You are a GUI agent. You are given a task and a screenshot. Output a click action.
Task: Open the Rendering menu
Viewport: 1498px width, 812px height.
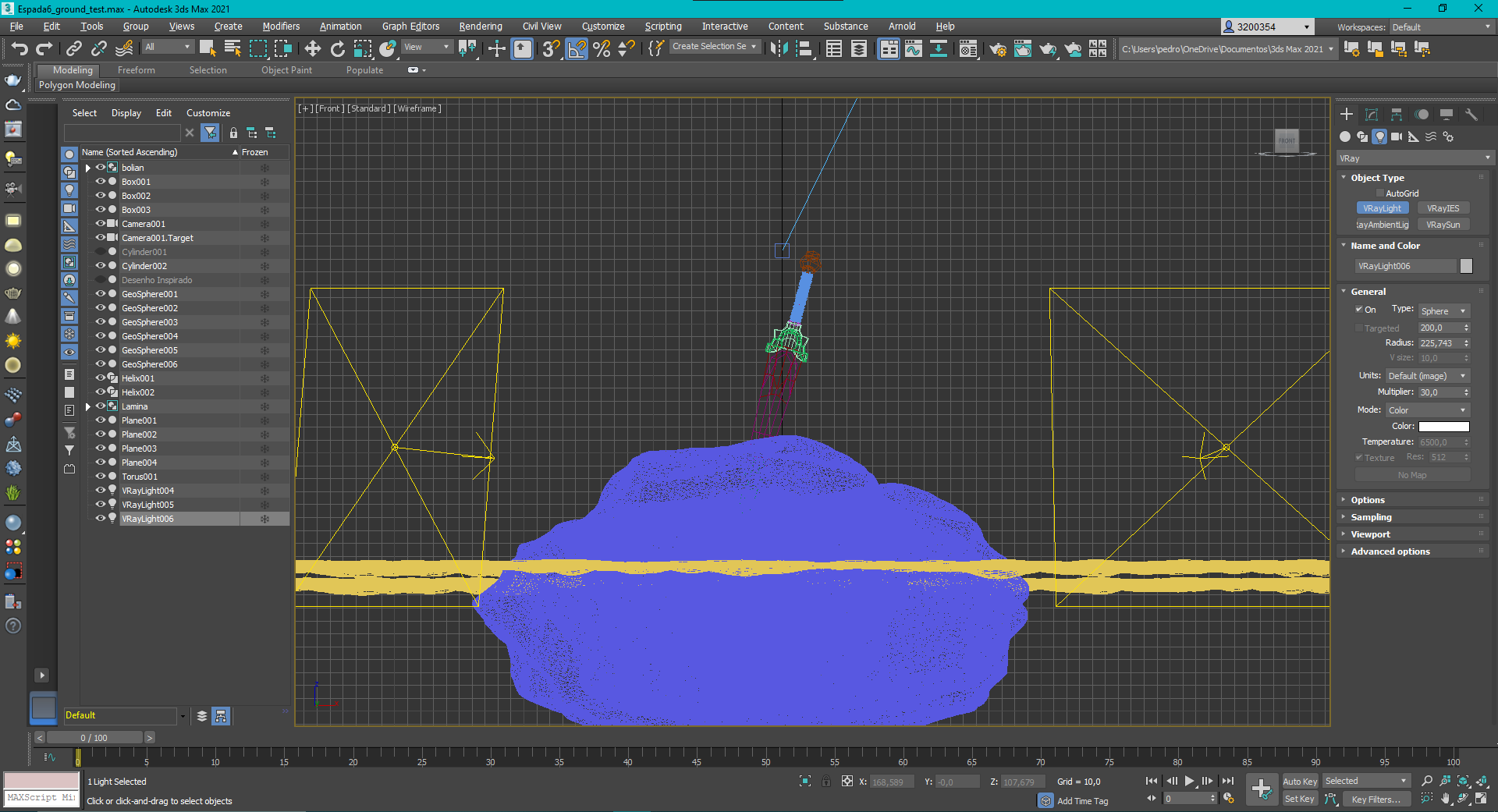(x=480, y=27)
